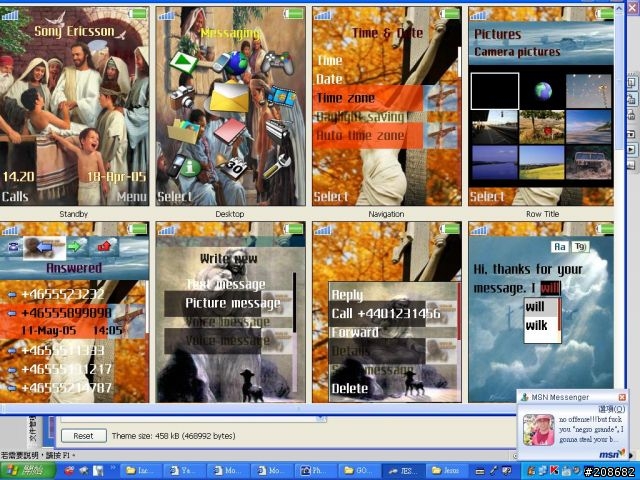Click number +46555899898 in call list preview

pyautogui.click(x=66, y=313)
